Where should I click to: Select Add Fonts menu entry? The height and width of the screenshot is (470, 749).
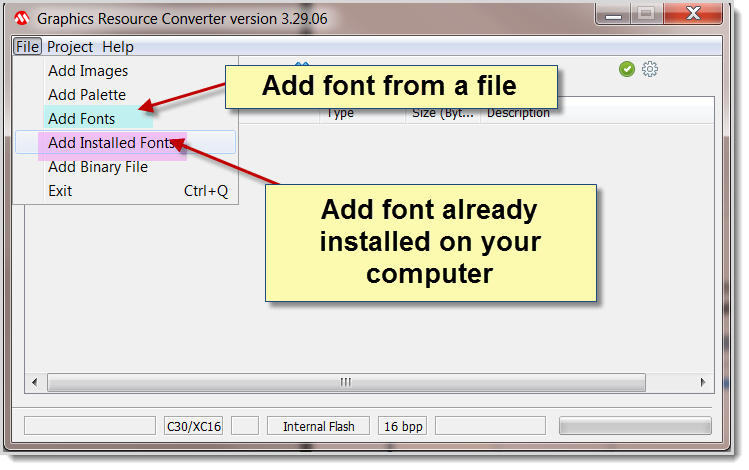click(x=126, y=118)
